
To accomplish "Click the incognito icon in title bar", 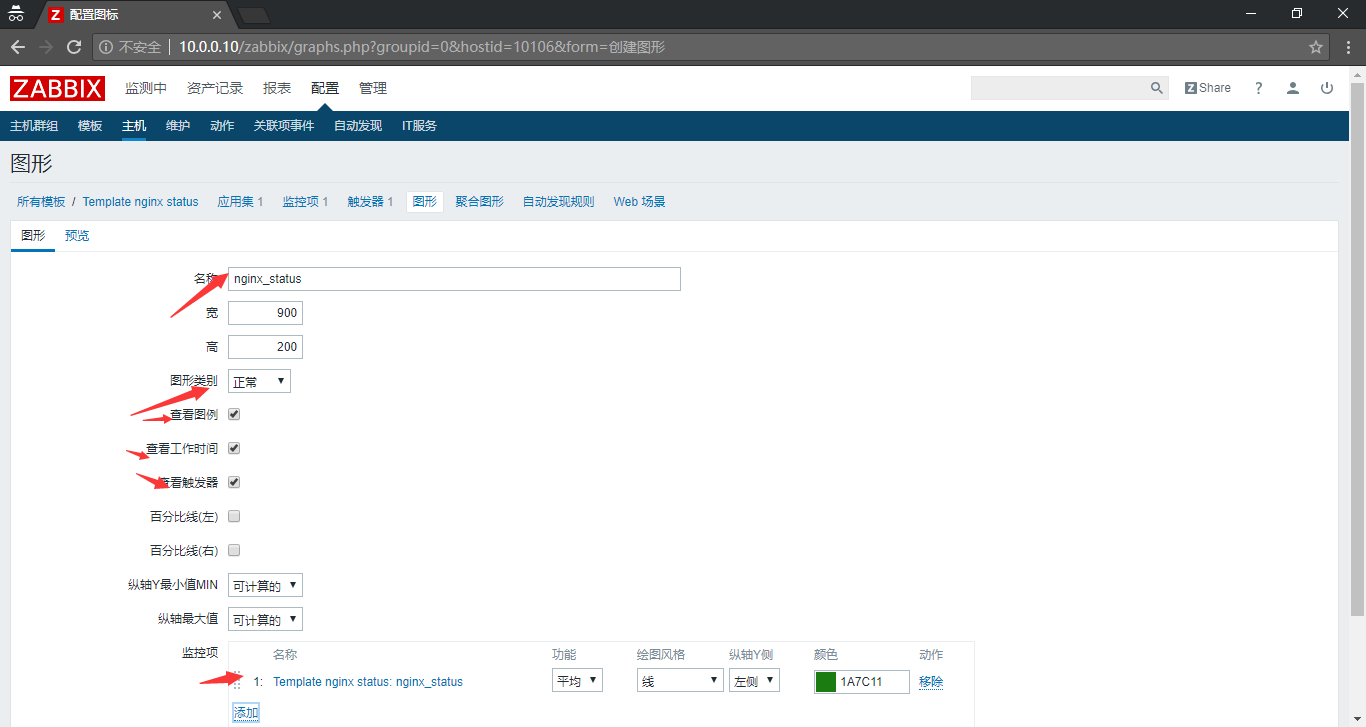I will point(17,13).
